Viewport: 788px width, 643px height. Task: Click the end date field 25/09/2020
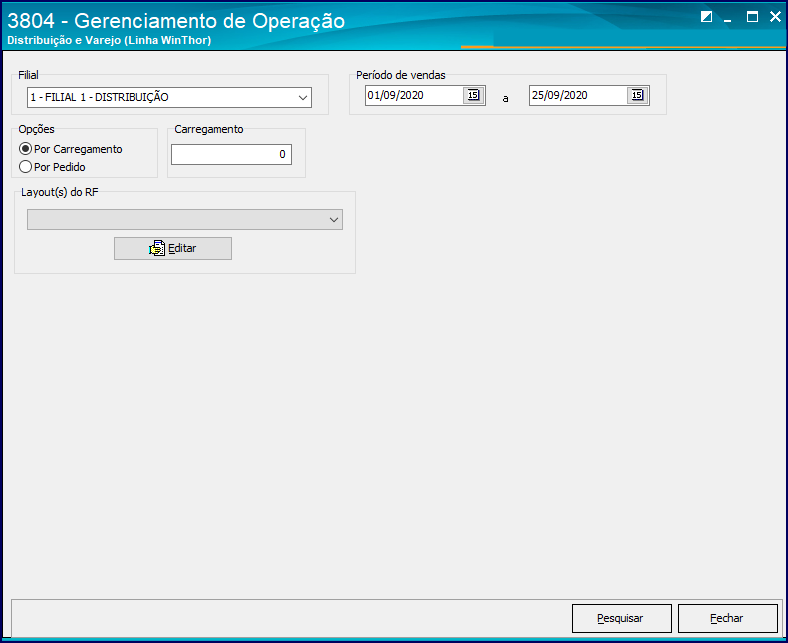[x=578, y=95]
